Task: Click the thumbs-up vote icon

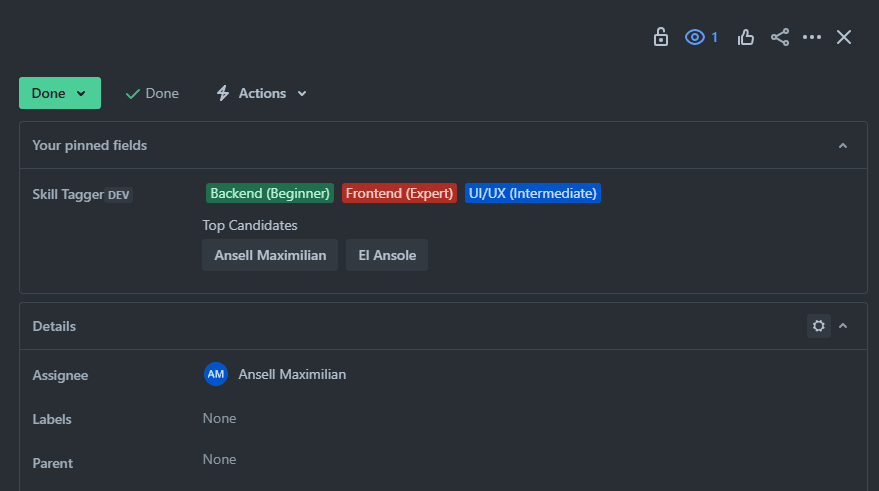Action: pyautogui.click(x=746, y=37)
